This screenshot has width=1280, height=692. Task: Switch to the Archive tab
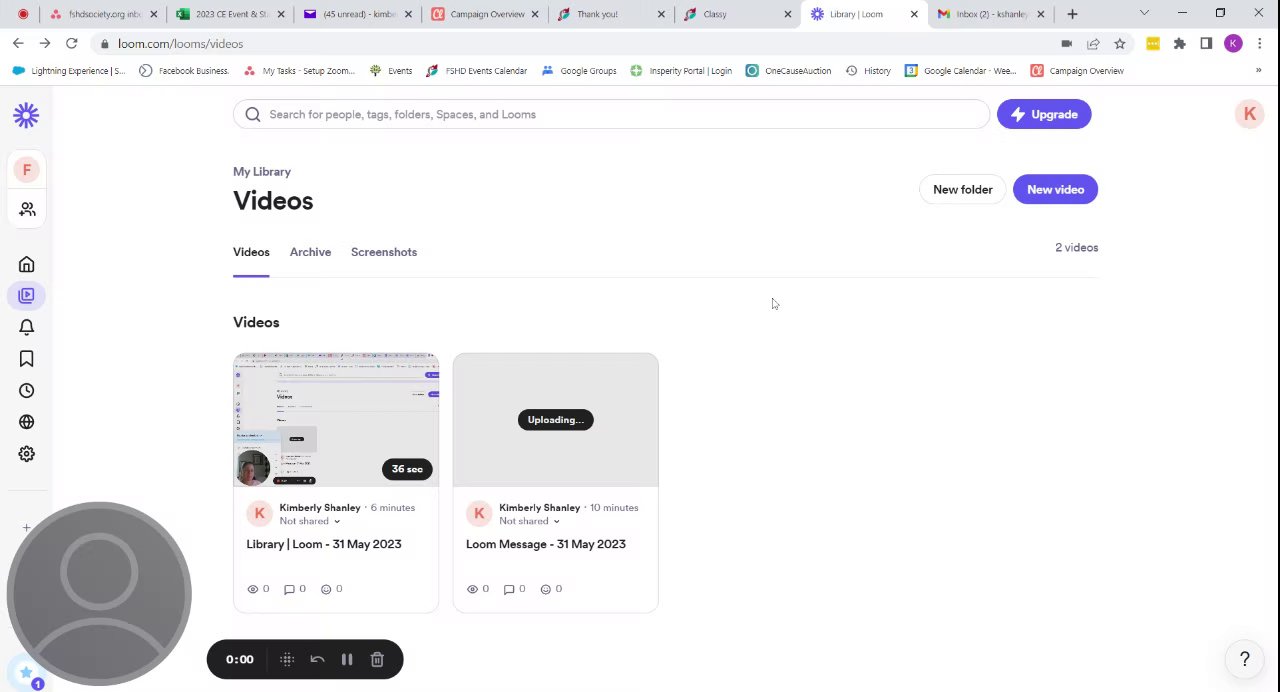click(310, 252)
